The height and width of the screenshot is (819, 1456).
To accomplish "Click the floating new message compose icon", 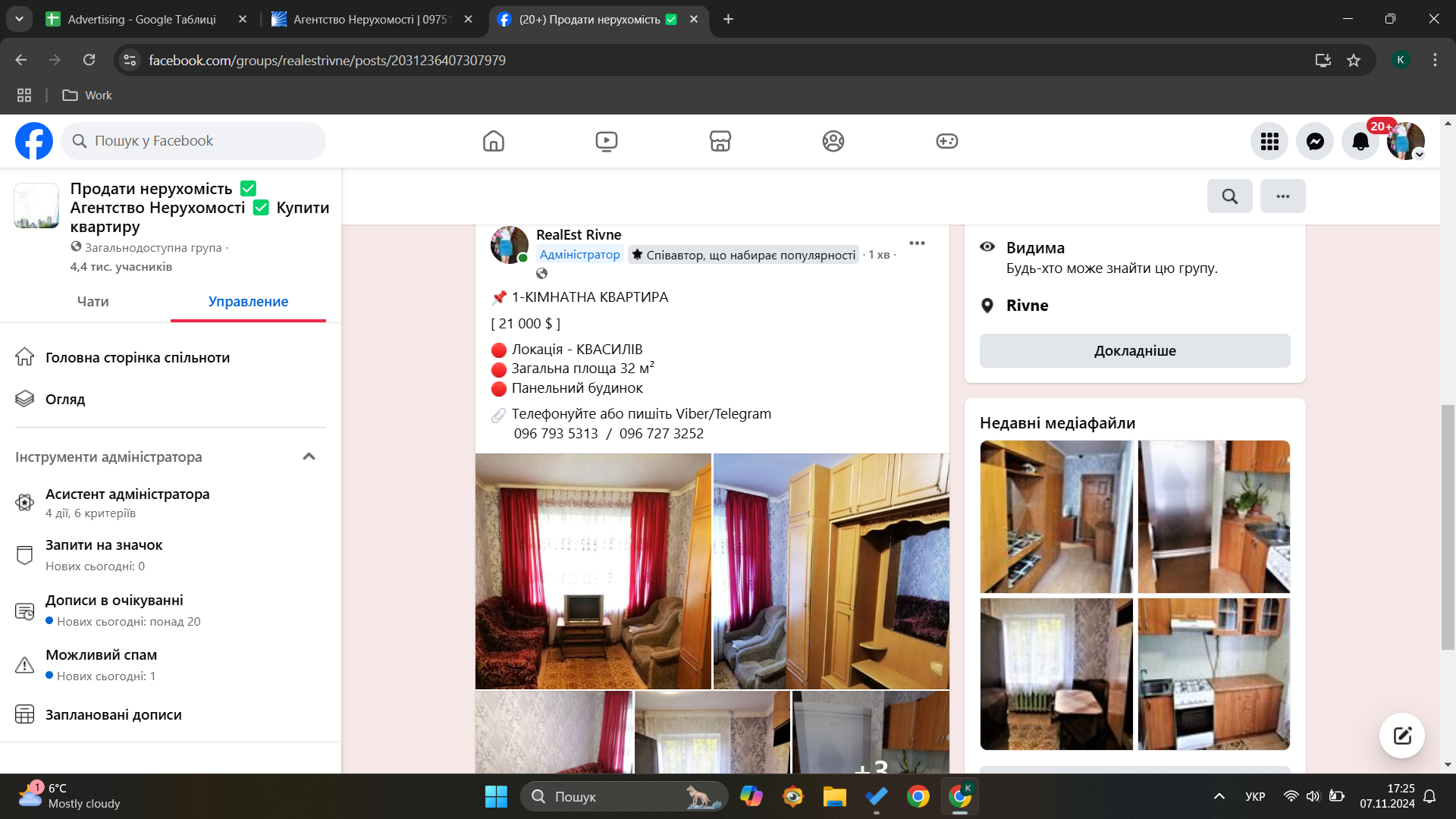I will click(1401, 735).
